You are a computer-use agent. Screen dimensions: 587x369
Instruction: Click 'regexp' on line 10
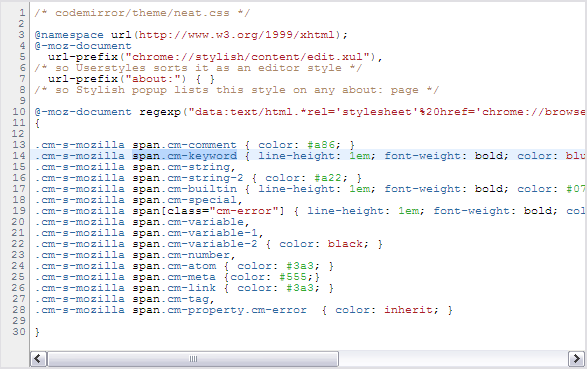click(x=160, y=112)
